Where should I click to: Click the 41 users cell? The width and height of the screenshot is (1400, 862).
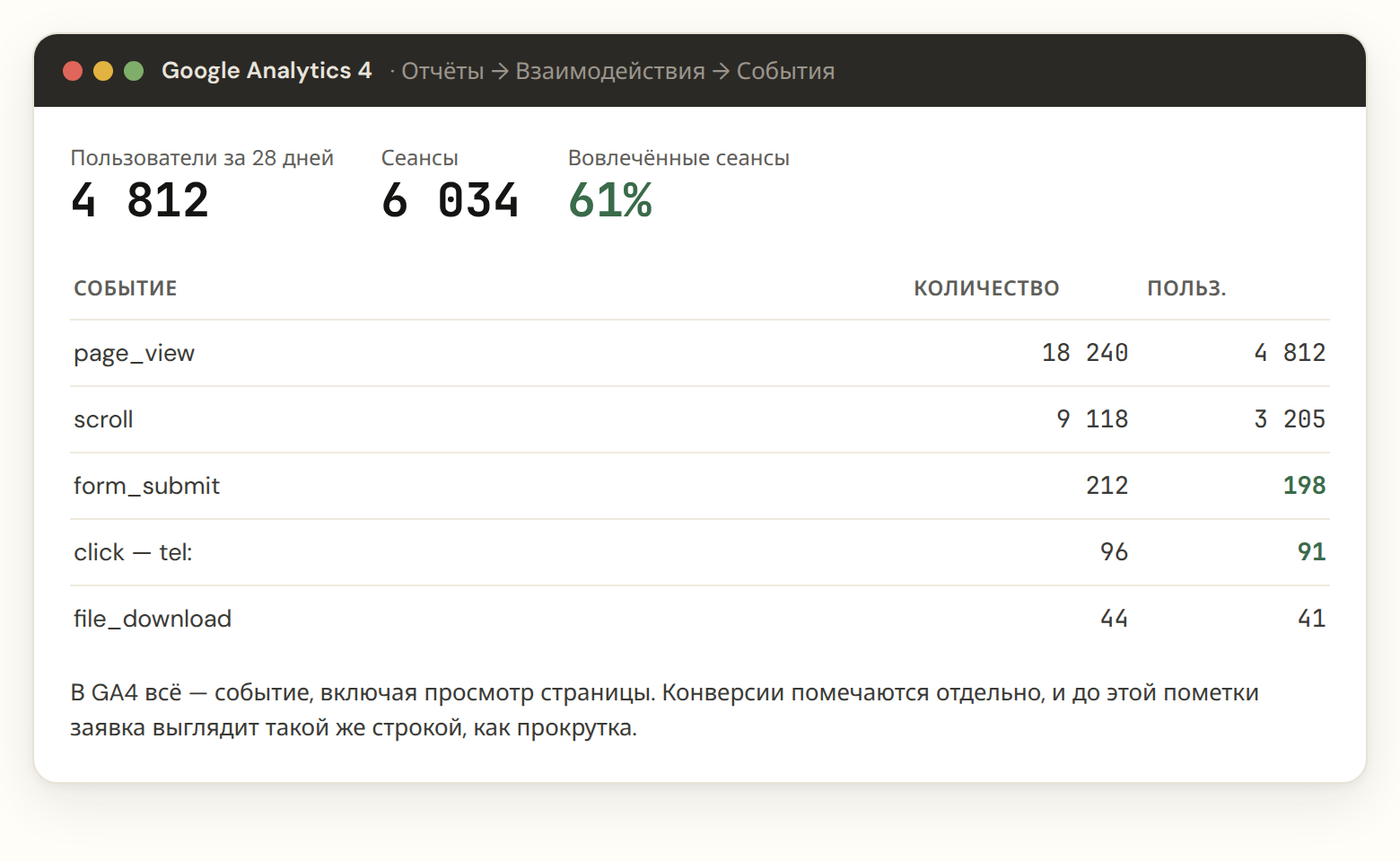pos(1312,619)
